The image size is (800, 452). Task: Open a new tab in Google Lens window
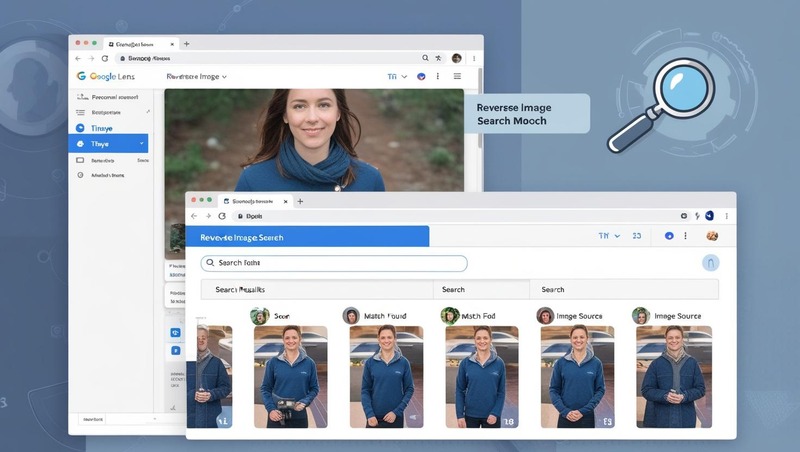pos(187,44)
